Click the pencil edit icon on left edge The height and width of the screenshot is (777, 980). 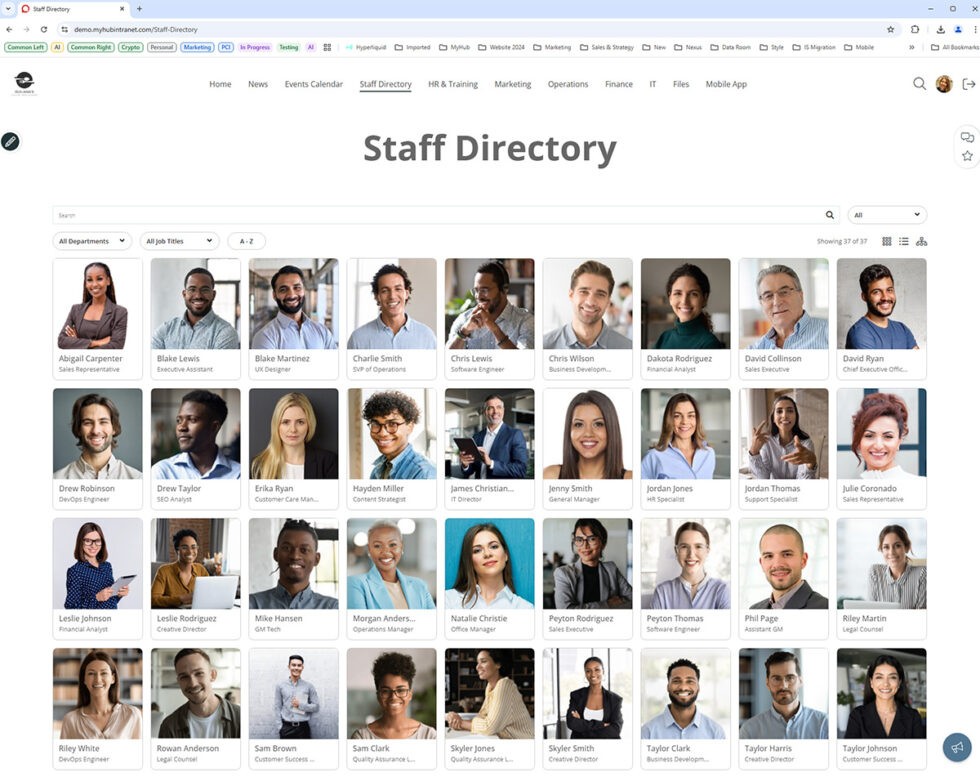(x=11, y=141)
